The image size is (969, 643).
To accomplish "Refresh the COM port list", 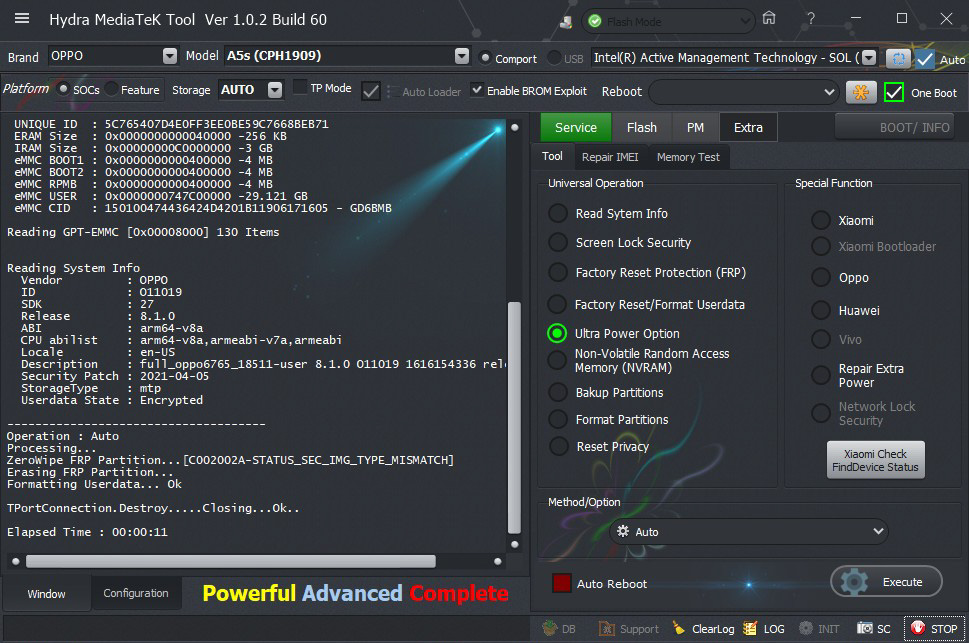I will (898, 58).
